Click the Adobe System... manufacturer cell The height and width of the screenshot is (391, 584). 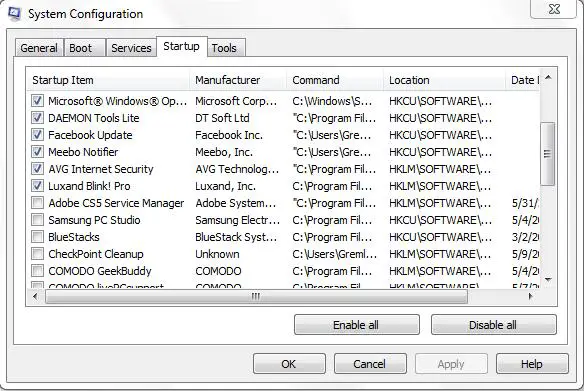[x=236, y=203]
